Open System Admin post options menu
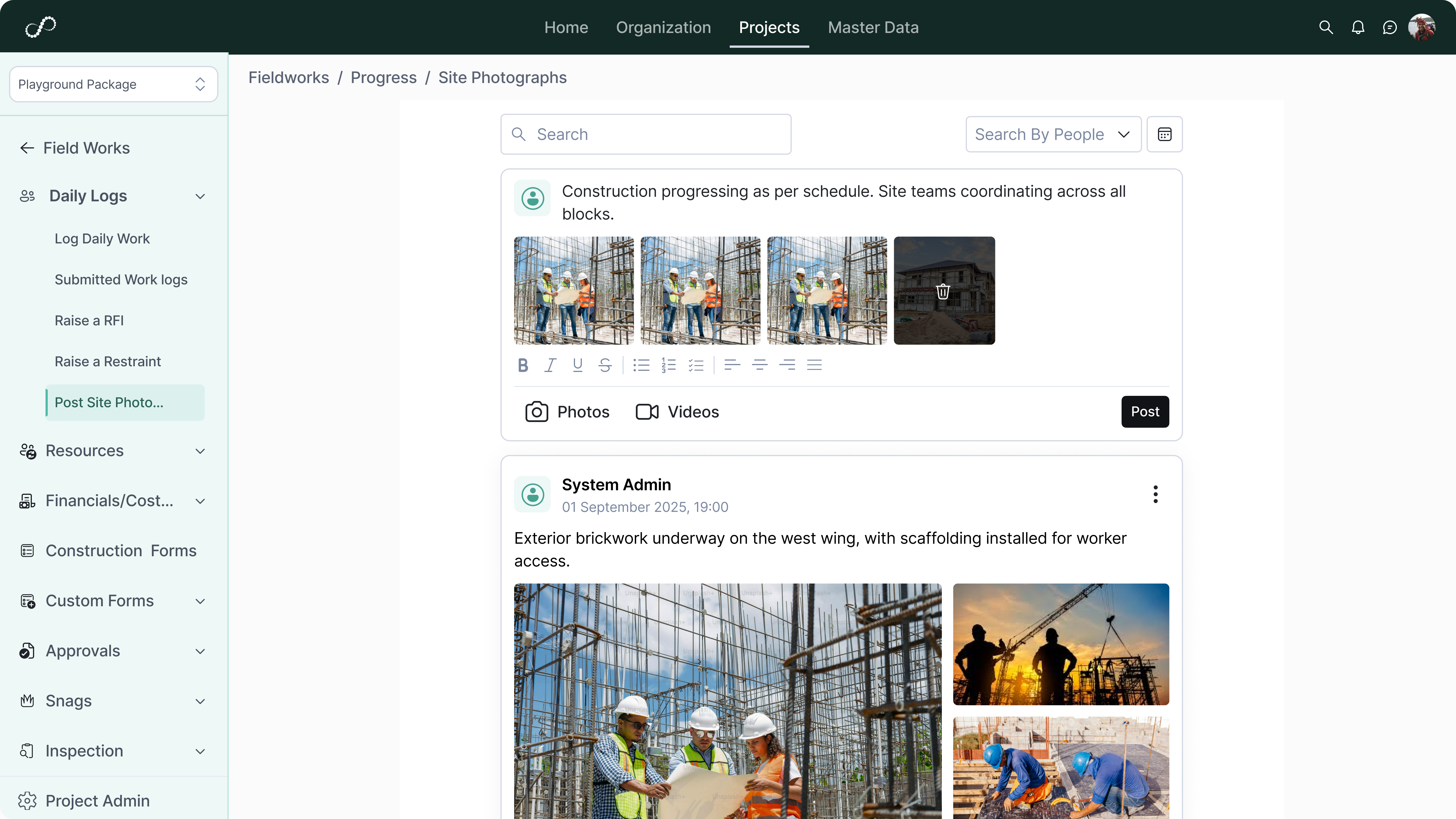1456x819 pixels. click(1155, 494)
